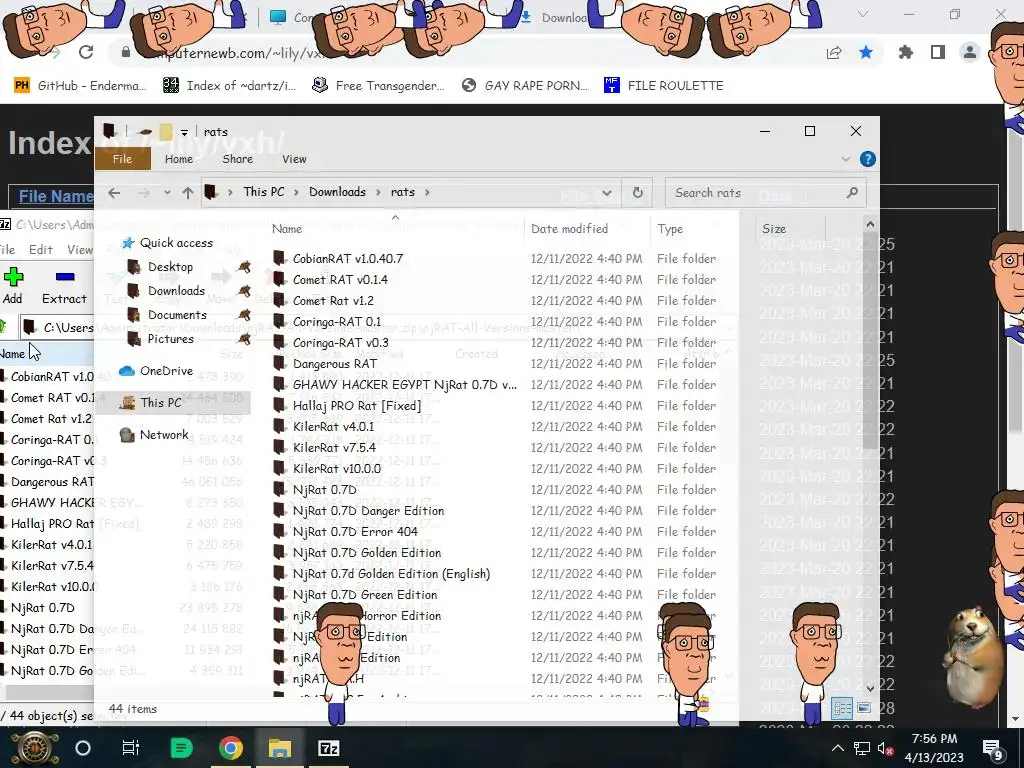The image size is (1024, 768).
Task: Refresh the rats folder view
Action: pyautogui.click(x=637, y=193)
